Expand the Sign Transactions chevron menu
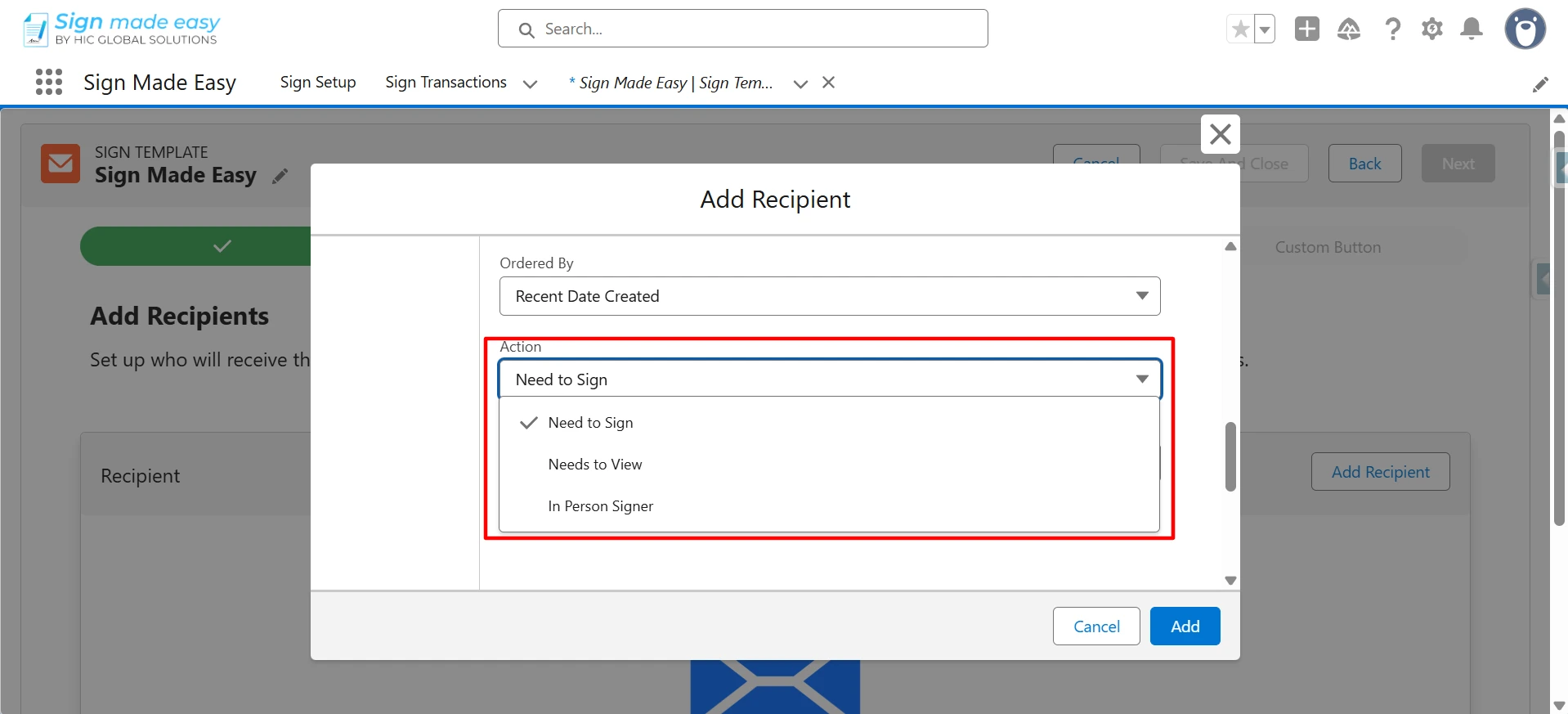 [x=530, y=83]
